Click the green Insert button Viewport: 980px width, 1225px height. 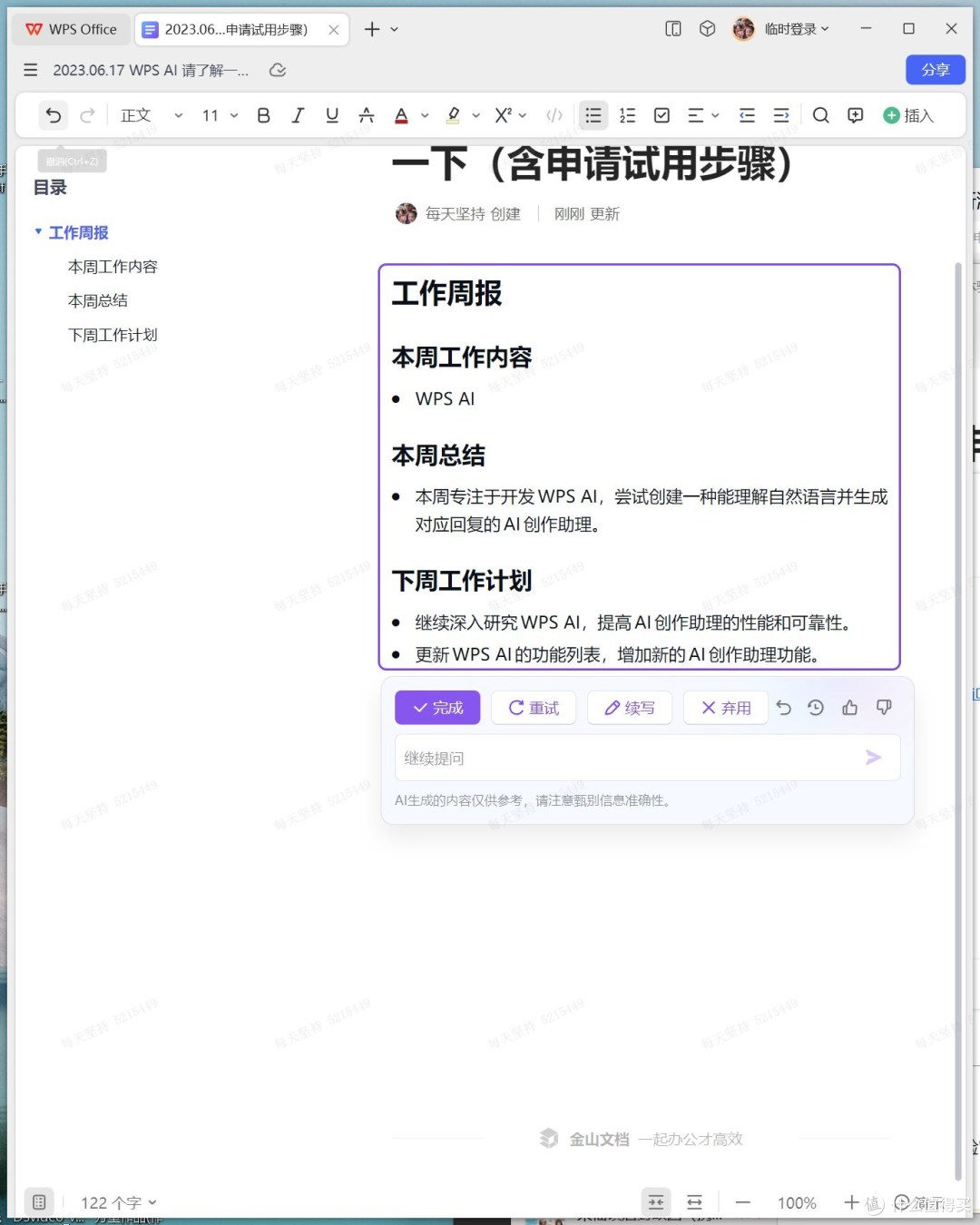(908, 115)
